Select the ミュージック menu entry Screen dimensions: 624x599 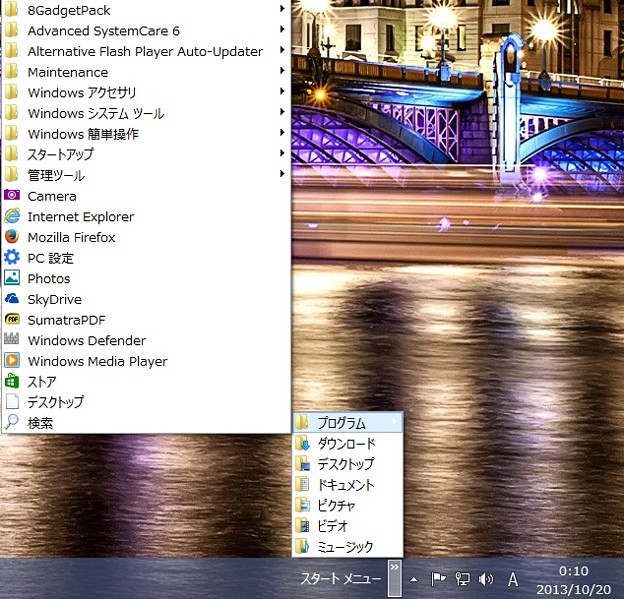tap(348, 546)
